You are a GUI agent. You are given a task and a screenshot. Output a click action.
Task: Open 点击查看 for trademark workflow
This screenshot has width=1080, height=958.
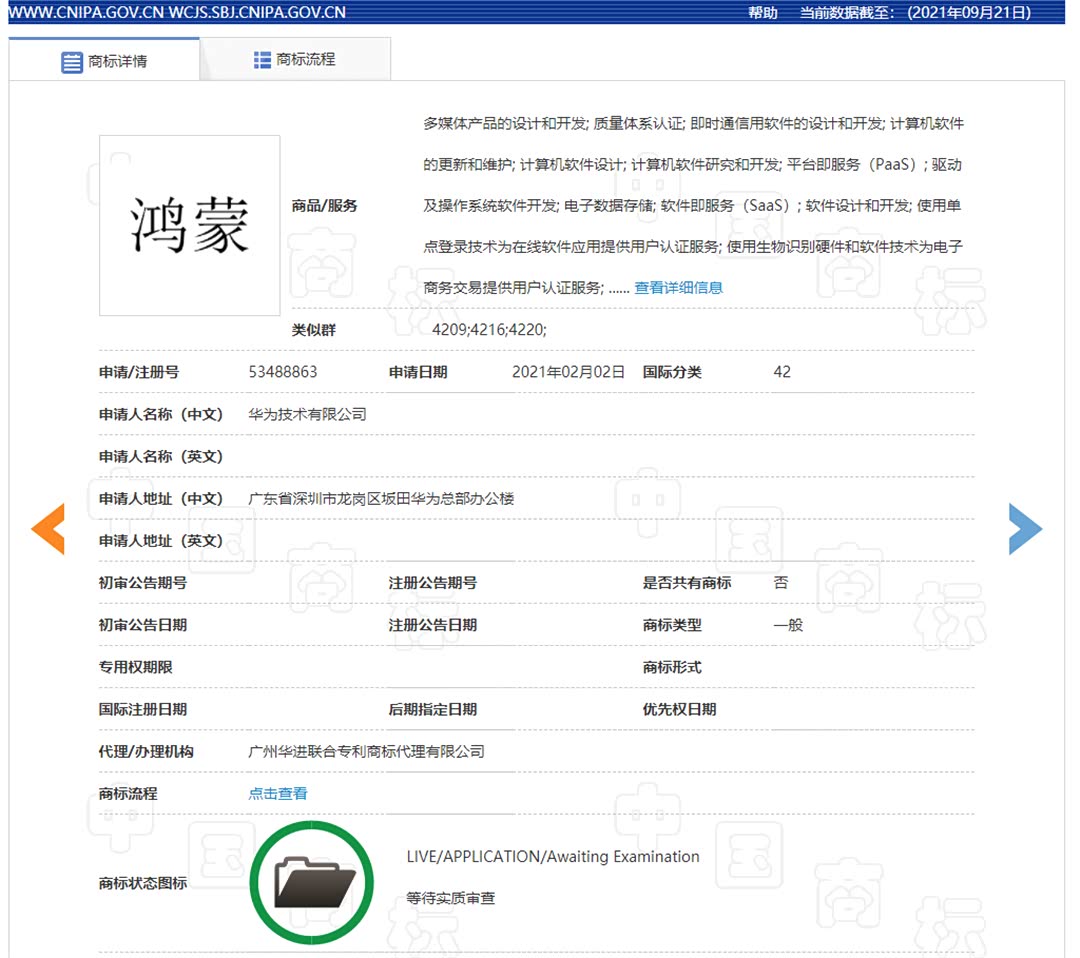(277, 793)
